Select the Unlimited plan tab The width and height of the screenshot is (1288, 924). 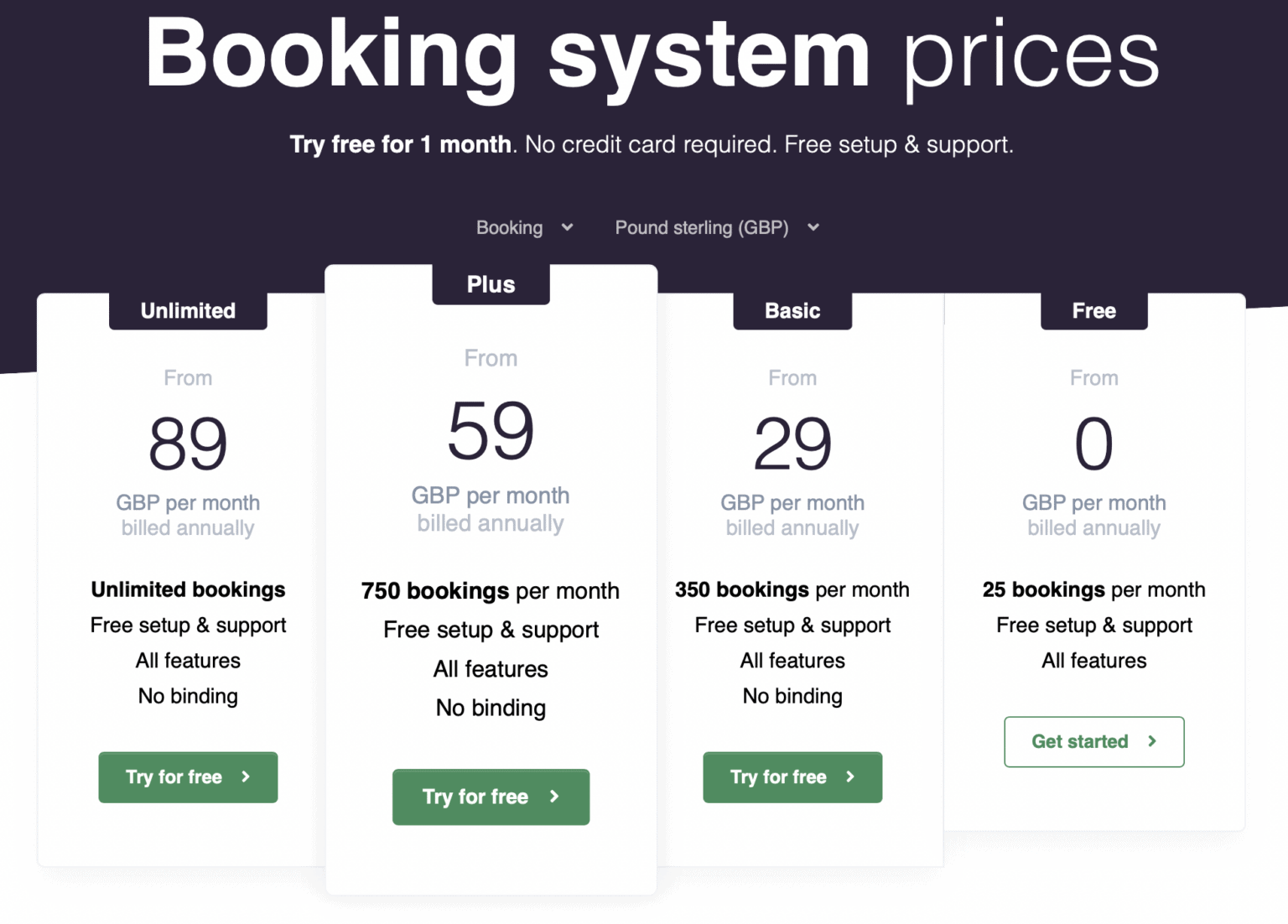click(x=187, y=310)
